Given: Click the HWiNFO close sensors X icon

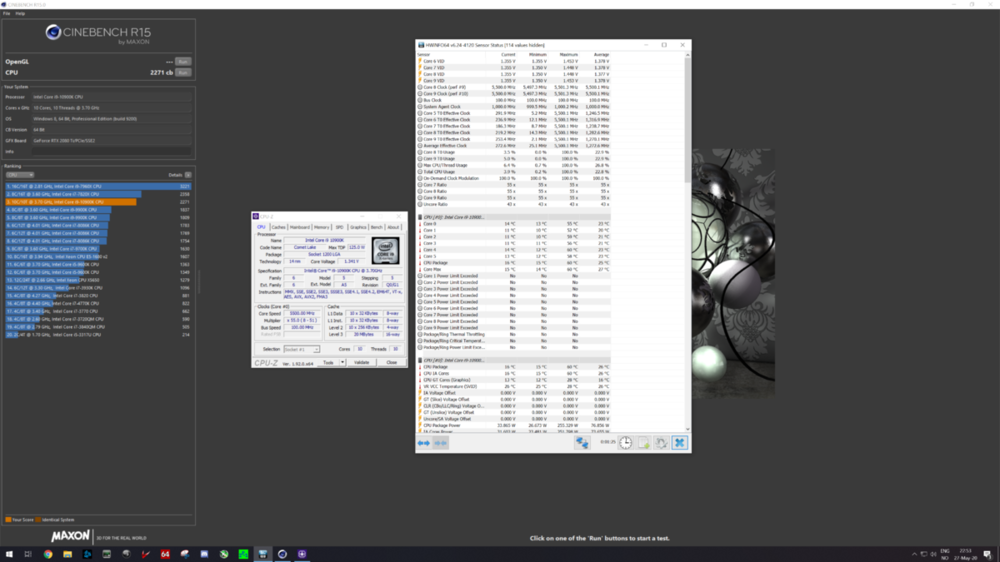Looking at the screenshot, I should click(679, 443).
